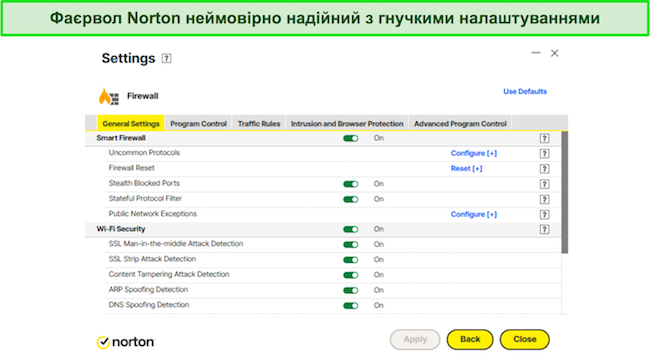The width and height of the screenshot is (650, 361).
Task: Switch to Traffic Rules tab
Action: pos(259,124)
